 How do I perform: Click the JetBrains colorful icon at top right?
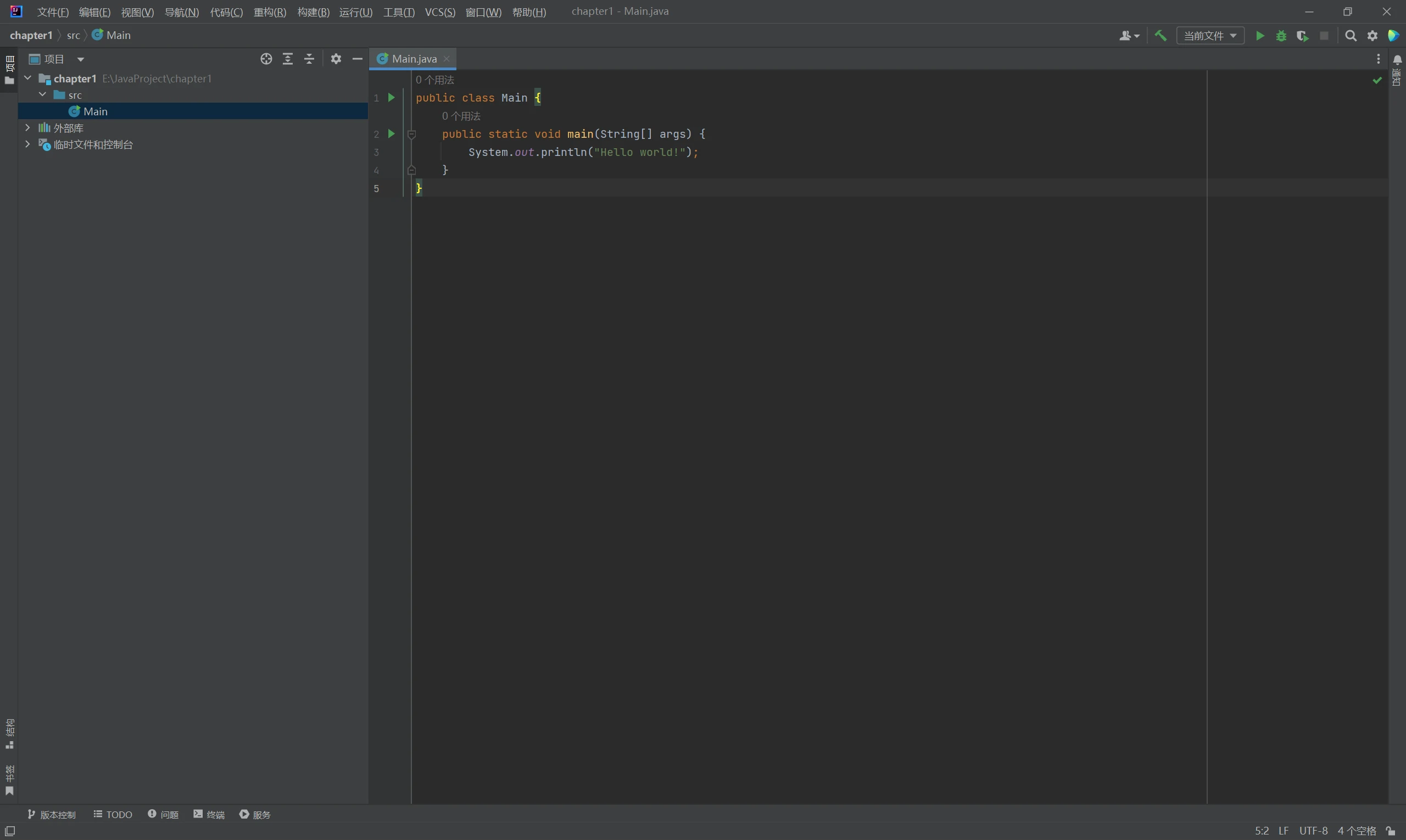(1393, 36)
